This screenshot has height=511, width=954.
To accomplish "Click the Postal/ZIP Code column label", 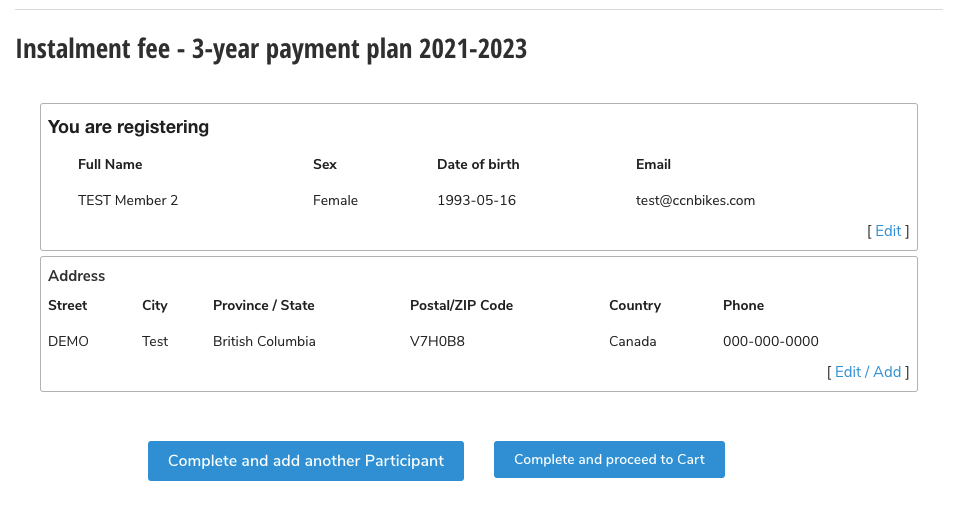I will pyautogui.click(x=461, y=305).
